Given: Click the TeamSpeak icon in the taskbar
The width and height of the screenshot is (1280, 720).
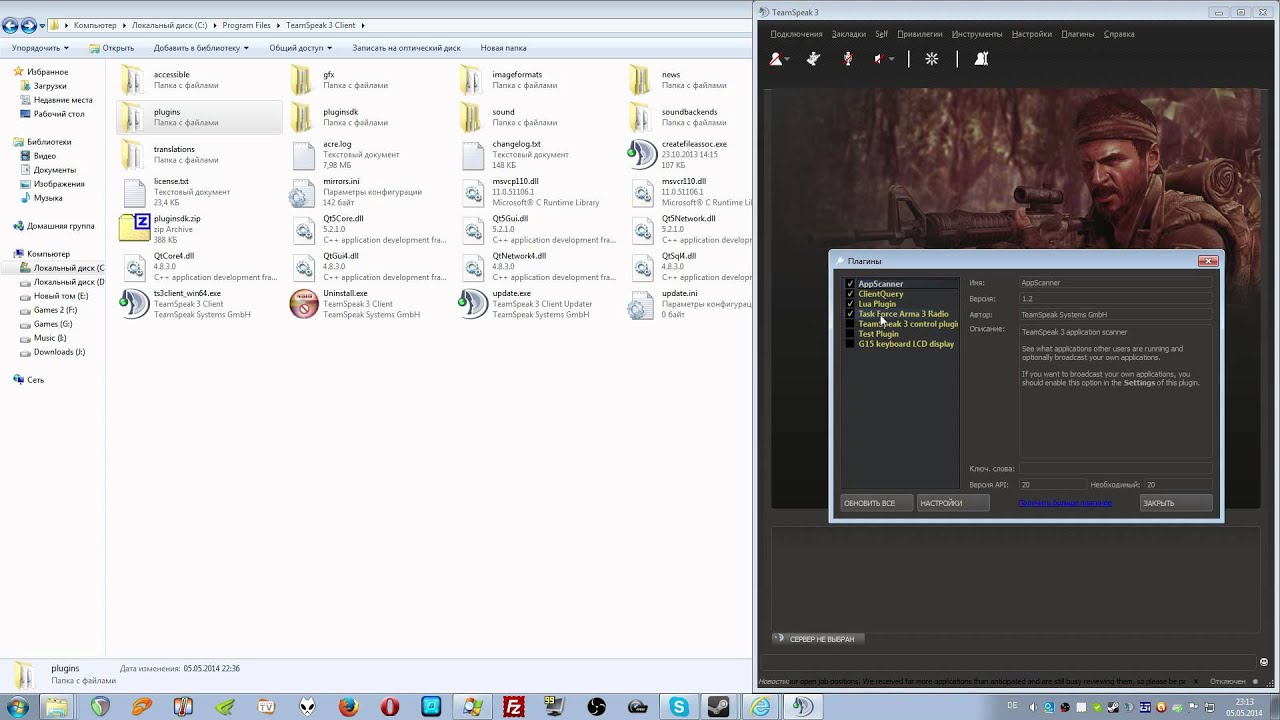Looking at the screenshot, I should click(801, 707).
